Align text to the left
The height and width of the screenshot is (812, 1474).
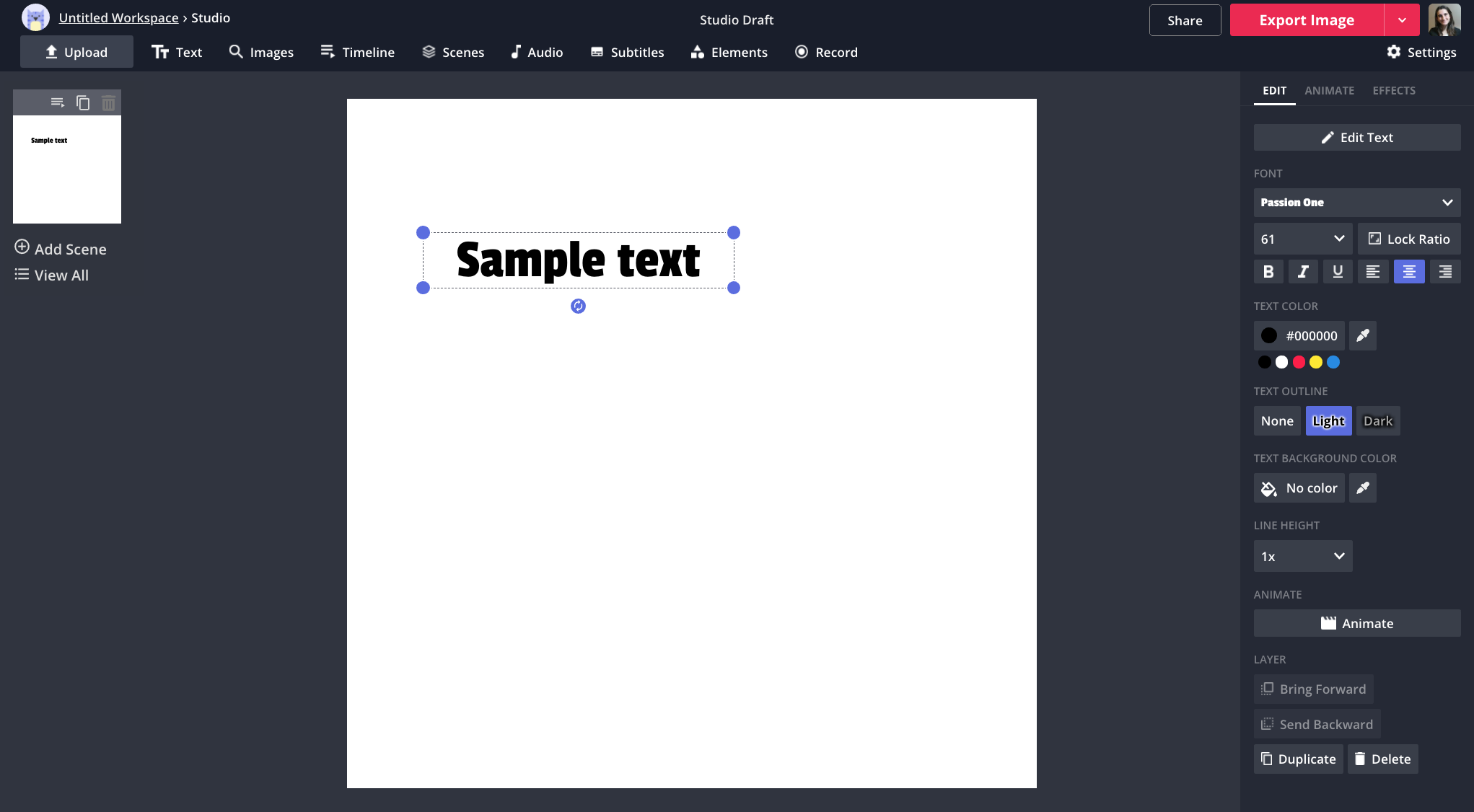coord(1372,272)
